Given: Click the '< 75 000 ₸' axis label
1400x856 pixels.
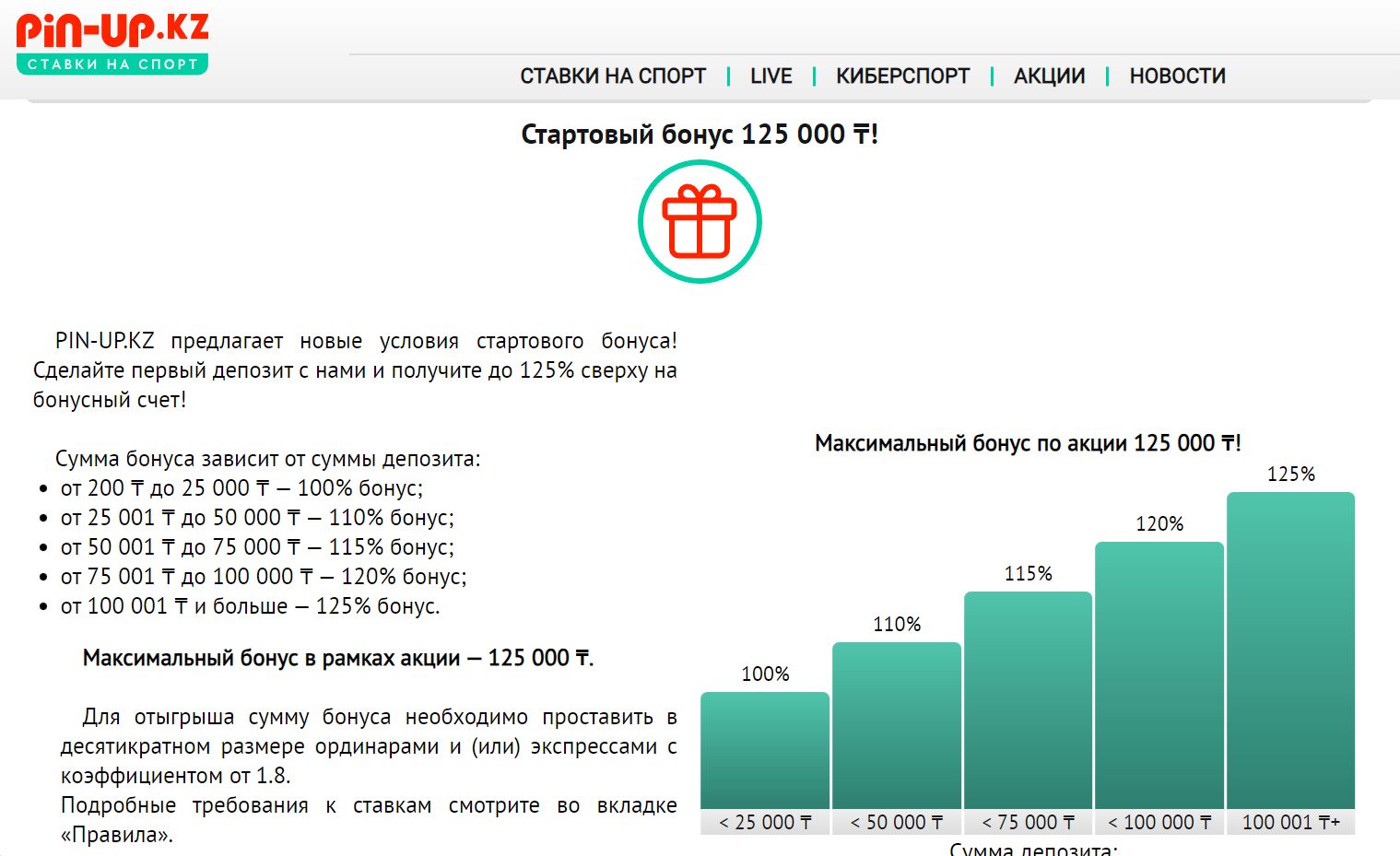Looking at the screenshot, I should (1028, 822).
